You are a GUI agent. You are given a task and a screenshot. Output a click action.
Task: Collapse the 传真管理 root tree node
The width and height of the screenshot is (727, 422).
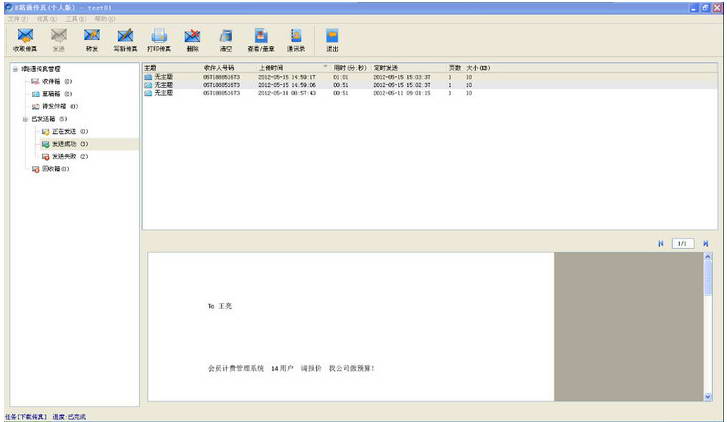click(15, 69)
